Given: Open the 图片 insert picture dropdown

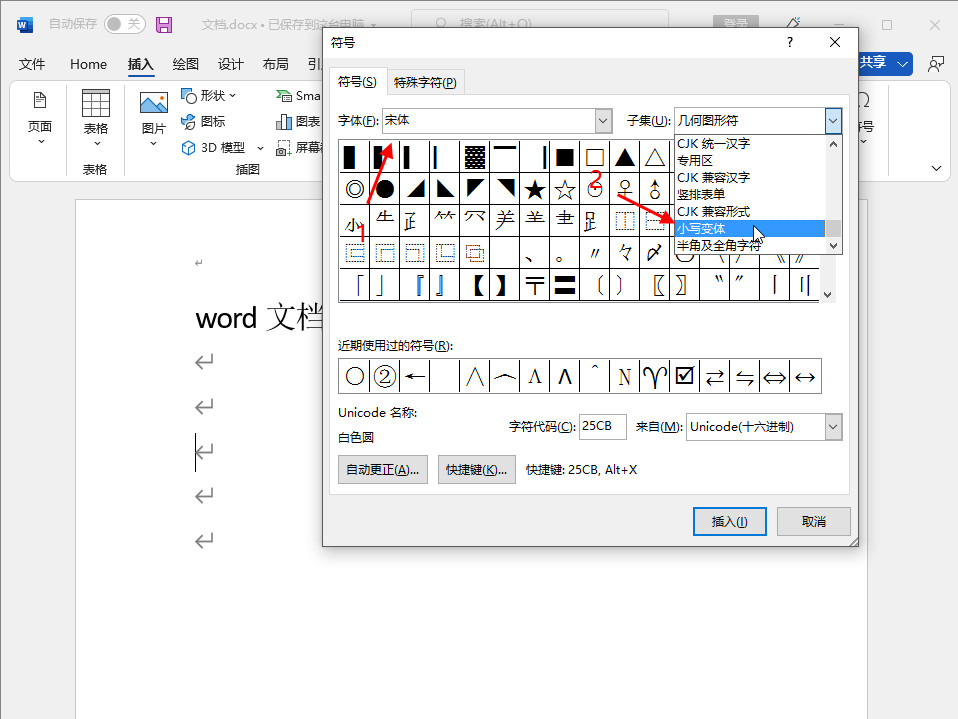Looking at the screenshot, I should 153,119.
